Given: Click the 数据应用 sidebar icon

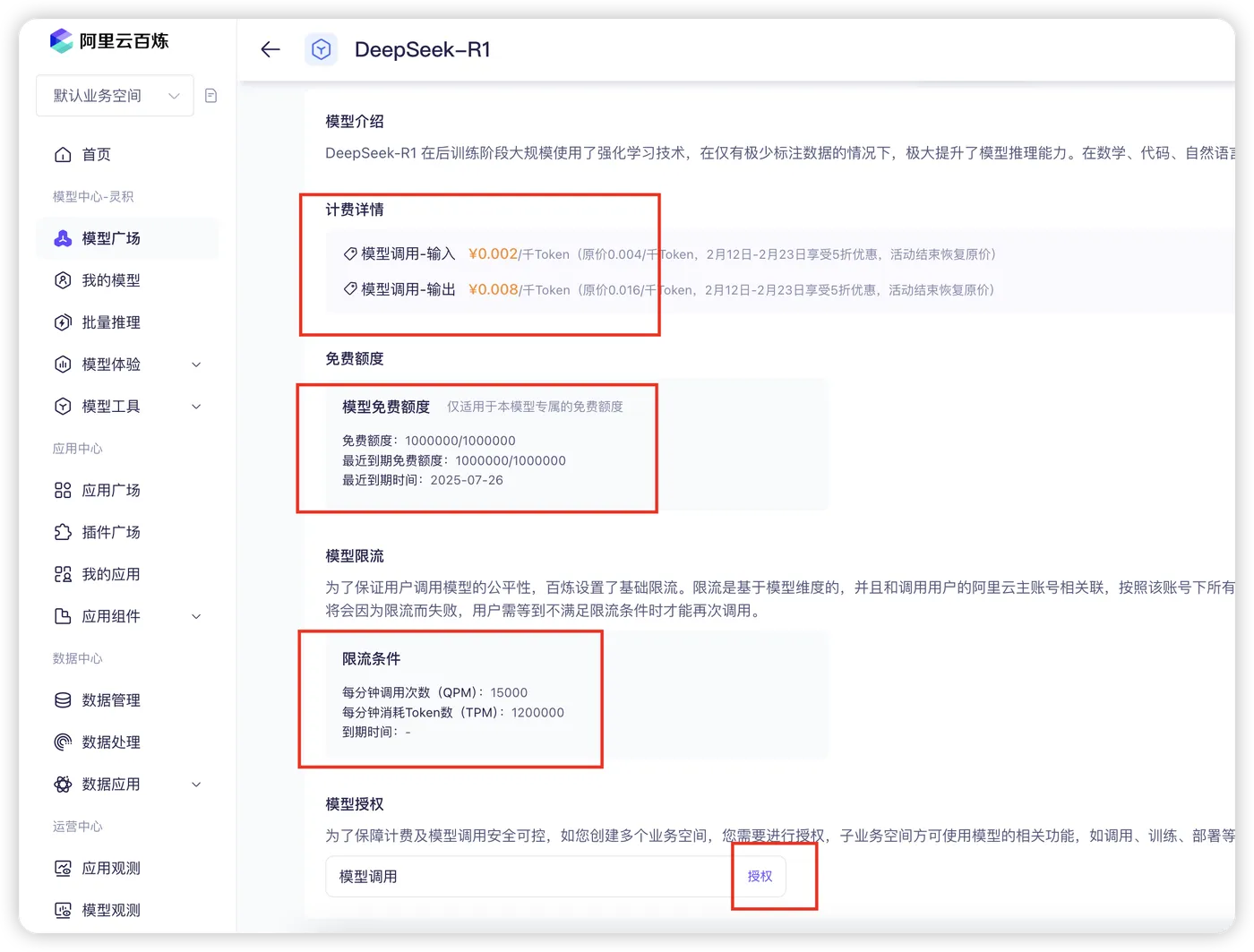Looking at the screenshot, I should (x=63, y=785).
